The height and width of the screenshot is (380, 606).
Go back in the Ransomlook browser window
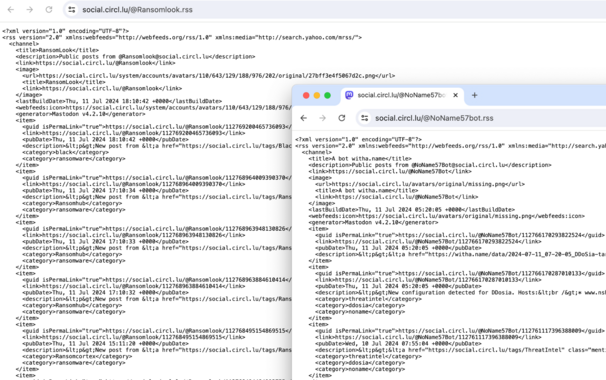pyautogui.click(x=11, y=10)
